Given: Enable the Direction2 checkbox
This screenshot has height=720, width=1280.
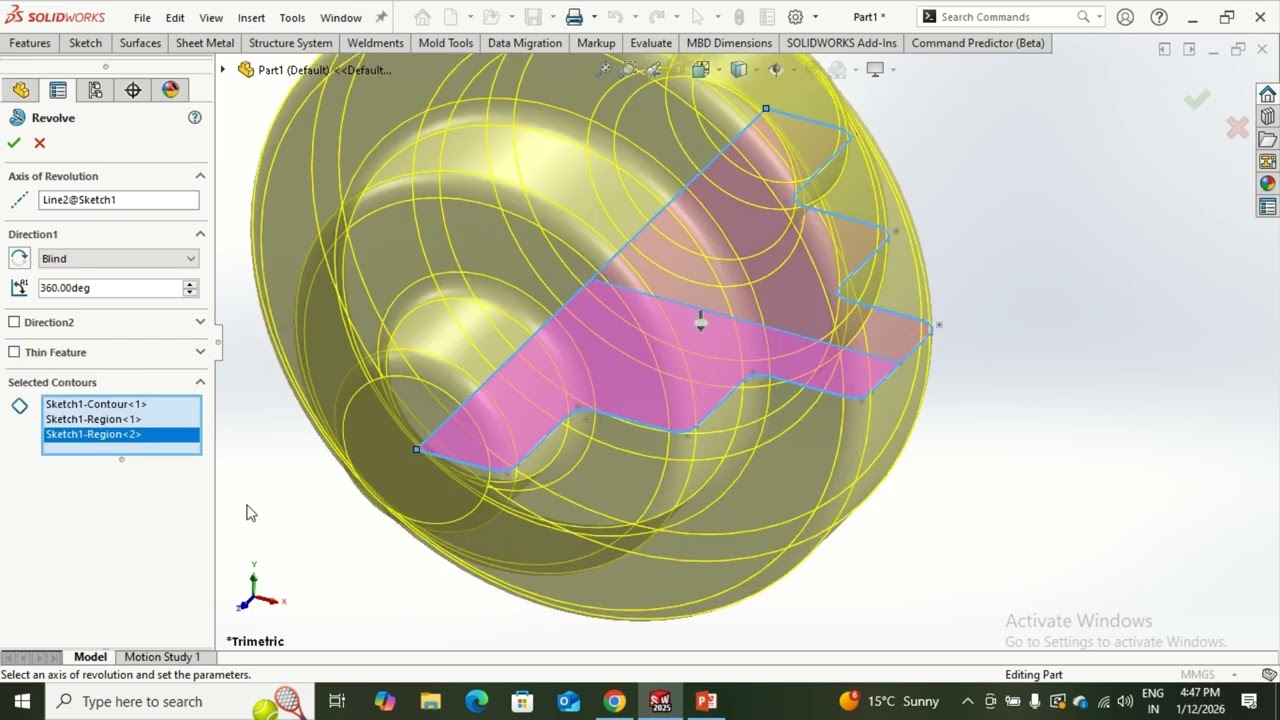Looking at the screenshot, I should click(14, 322).
